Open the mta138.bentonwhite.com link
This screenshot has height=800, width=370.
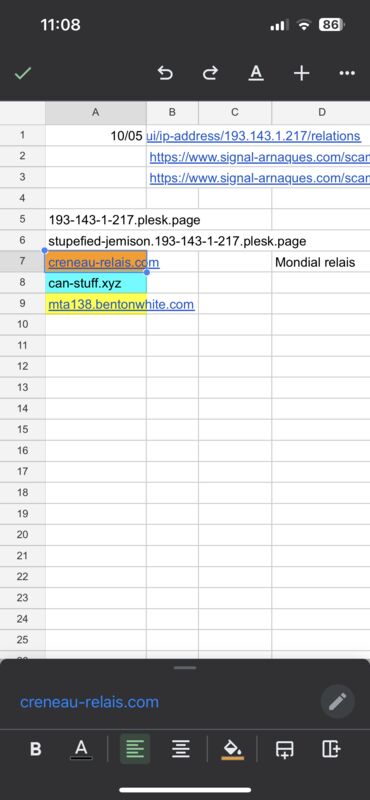point(121,305)
